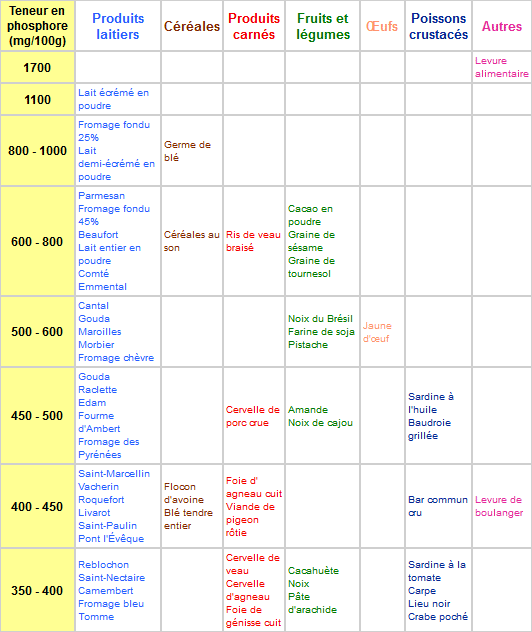Click Baudroie grillée entry

pos(430,429)
